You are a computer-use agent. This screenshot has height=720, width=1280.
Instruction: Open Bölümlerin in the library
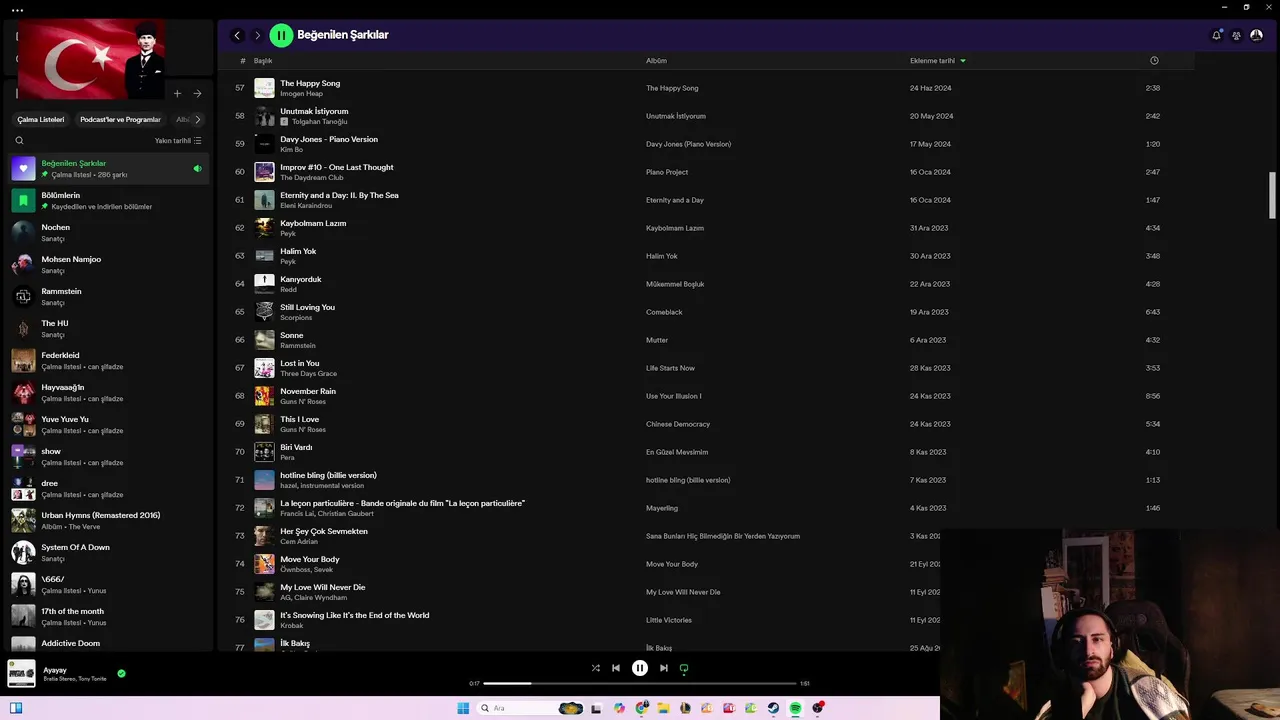108,201
